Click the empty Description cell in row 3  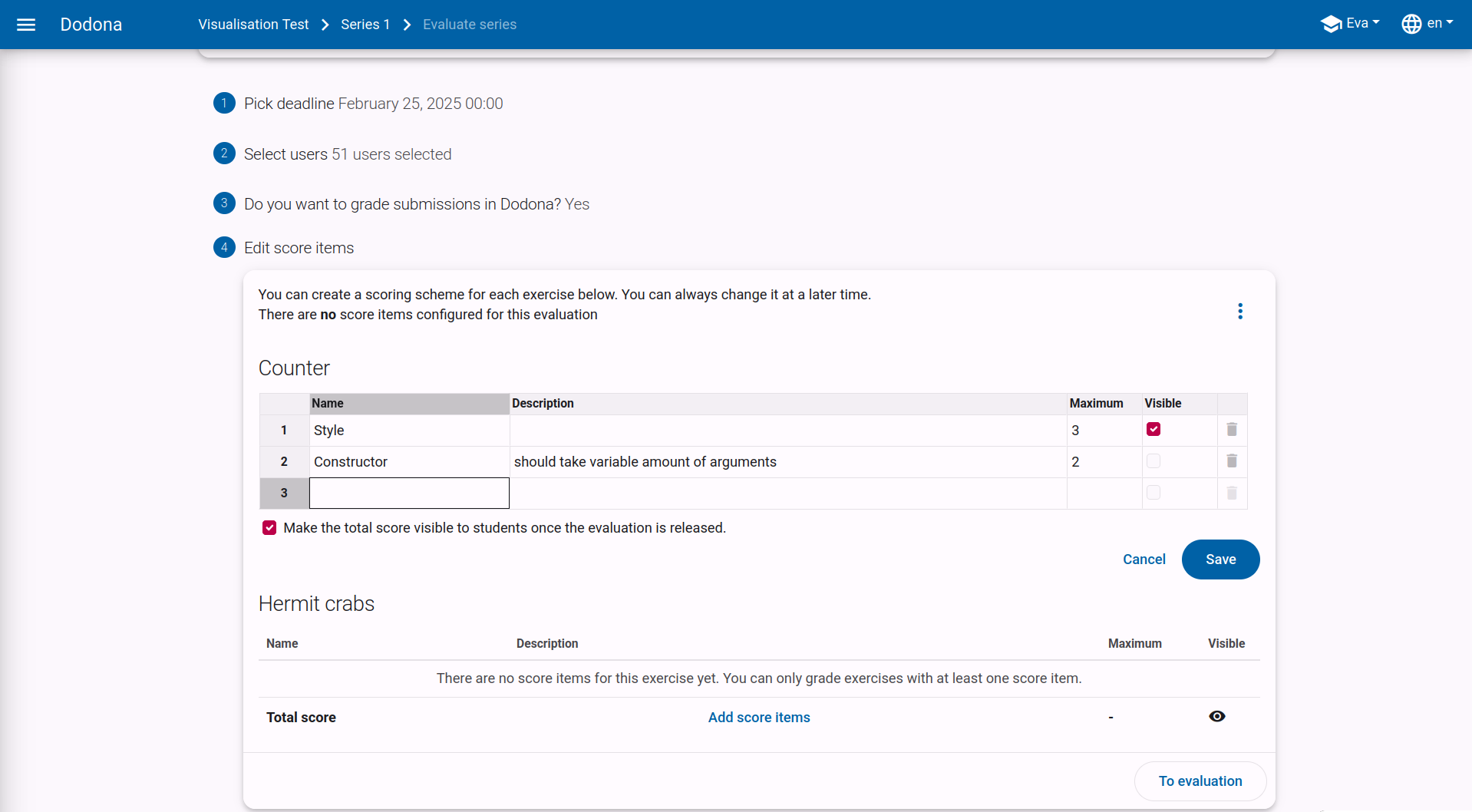point(788,493)
